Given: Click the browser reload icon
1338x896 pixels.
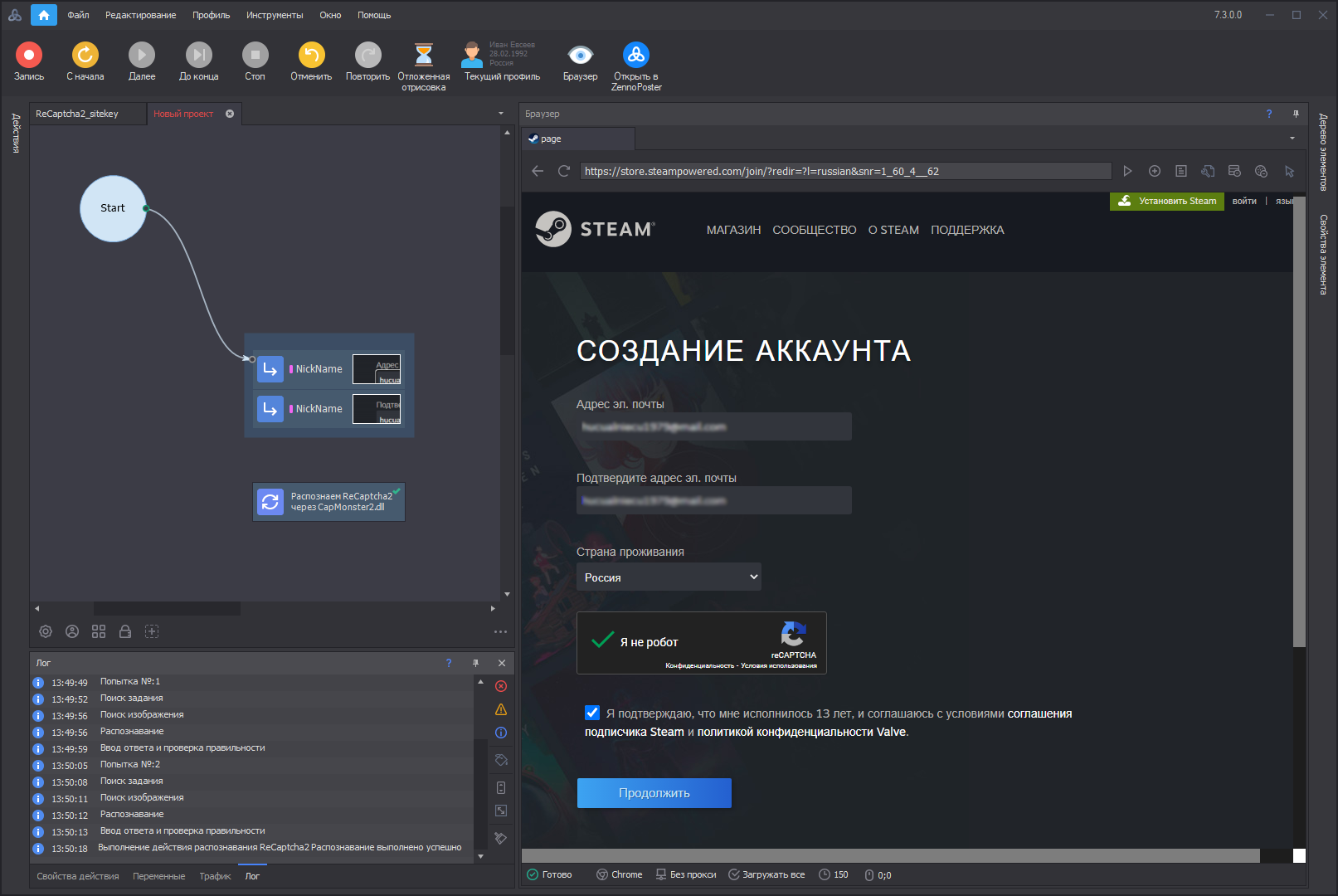Looking at the screenshot, I should click(564, 171).
